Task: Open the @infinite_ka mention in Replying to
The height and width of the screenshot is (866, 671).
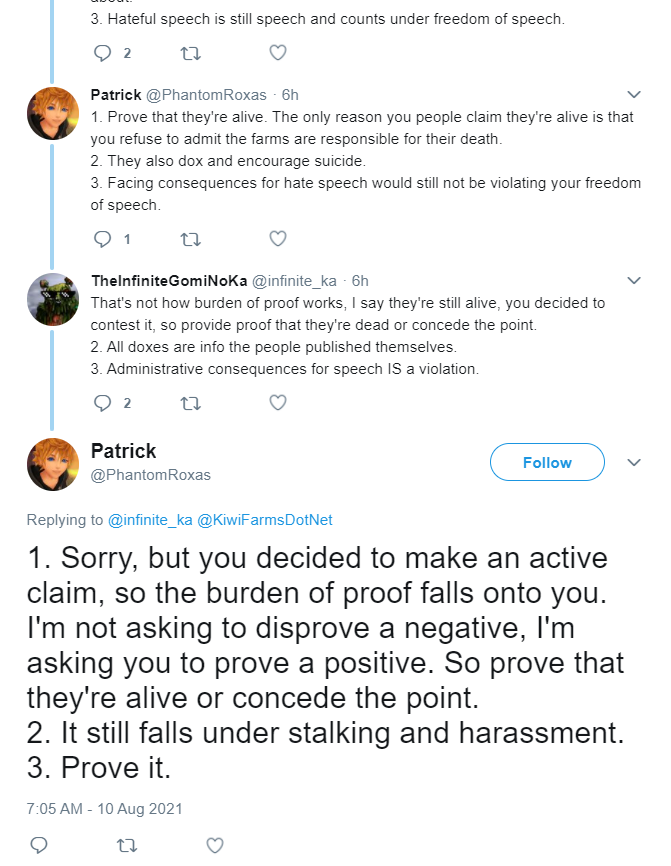Action: click(x=150, y=520)
